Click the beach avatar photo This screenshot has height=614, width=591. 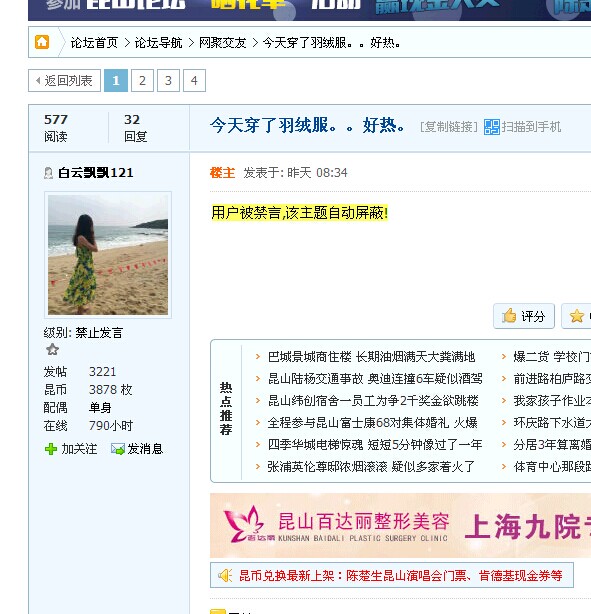pos(108,255)
